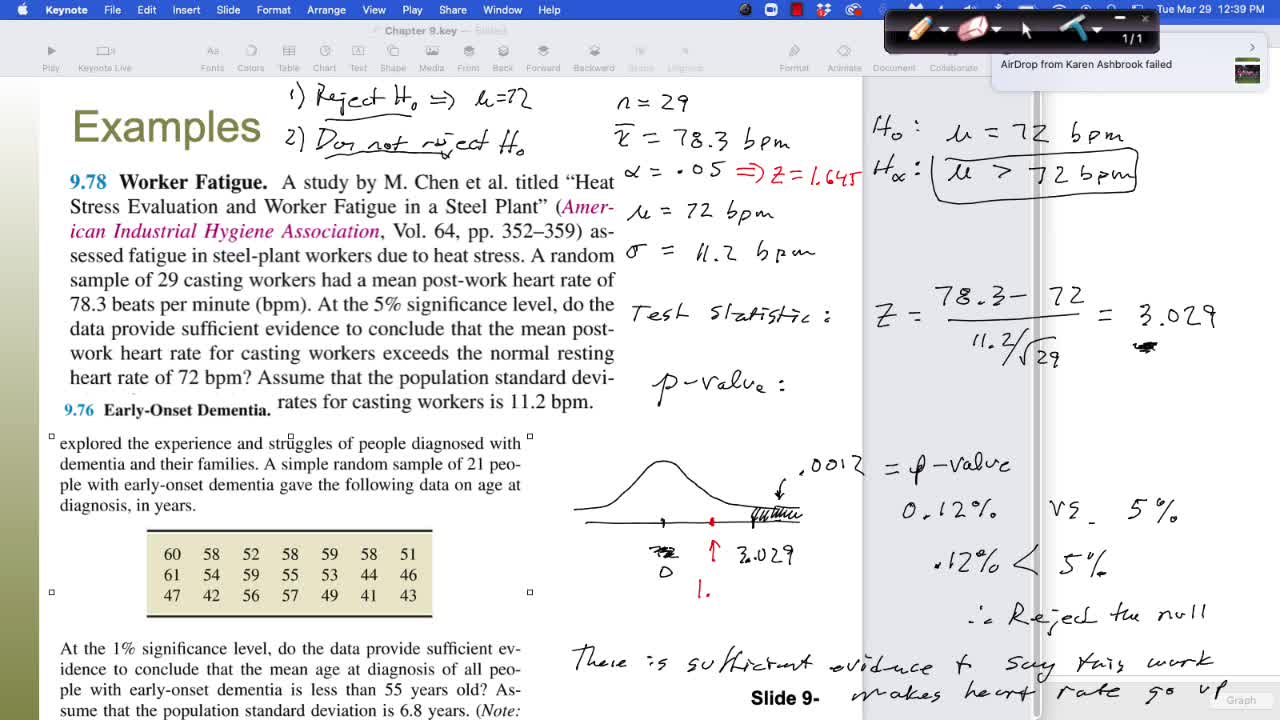
Task: Insert a Table from the toolbar
Action: tap(288, 57)
